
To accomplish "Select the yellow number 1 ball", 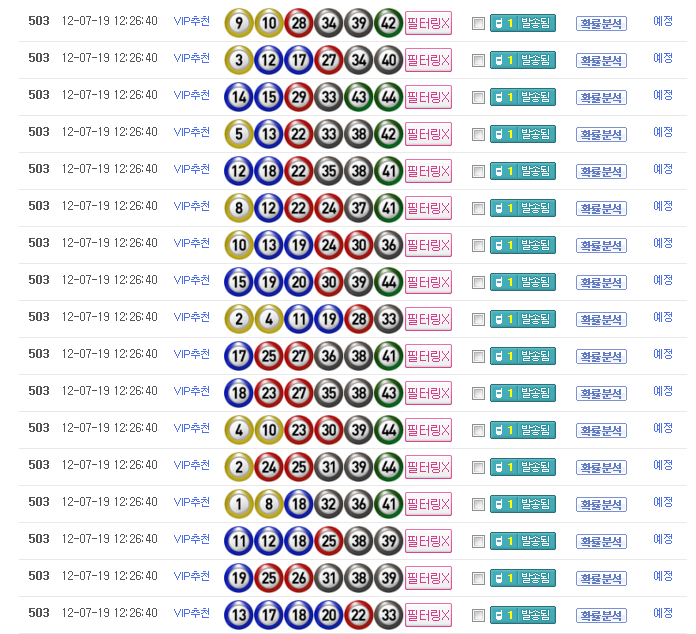I will 239,504.
